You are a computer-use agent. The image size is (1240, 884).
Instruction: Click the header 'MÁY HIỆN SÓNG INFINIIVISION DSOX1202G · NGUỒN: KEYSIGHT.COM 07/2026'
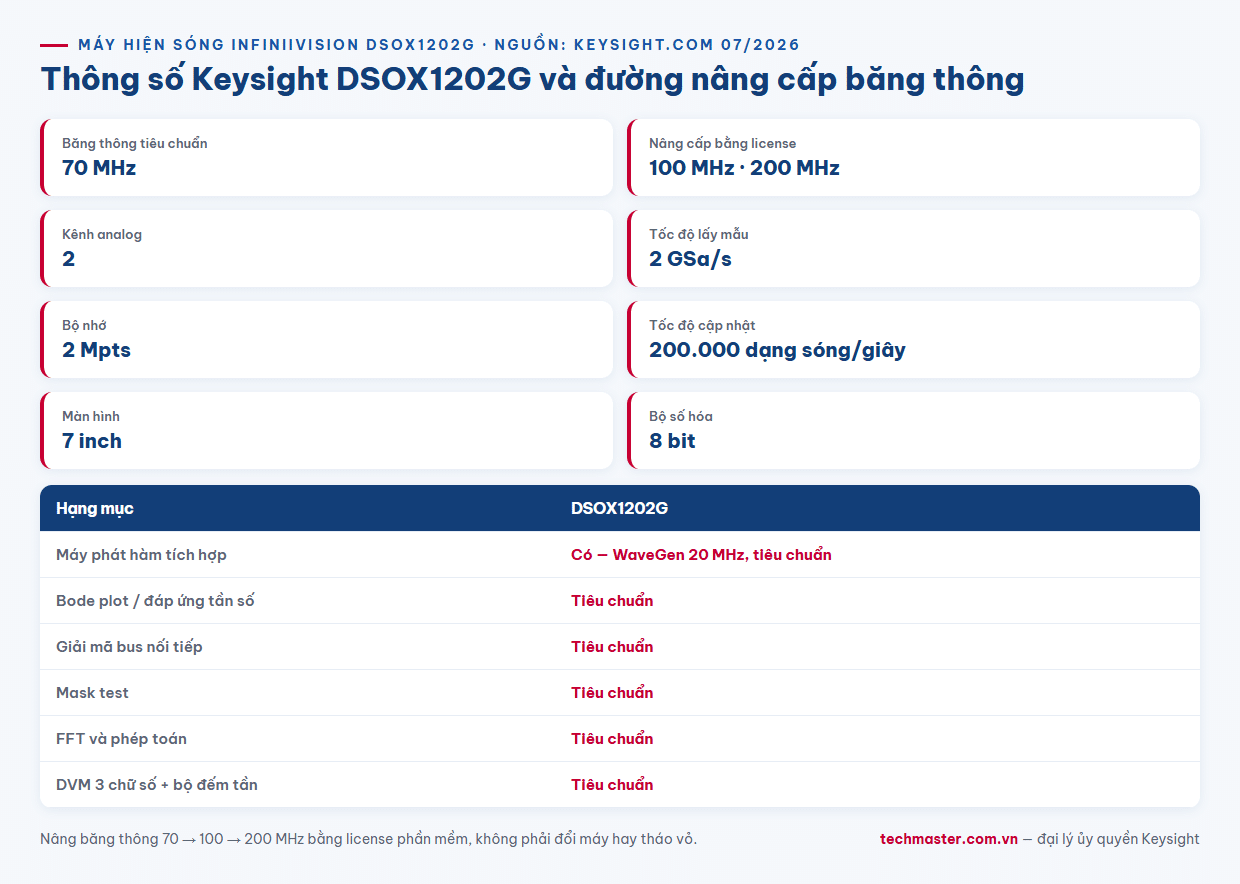[x=439, y=45]
